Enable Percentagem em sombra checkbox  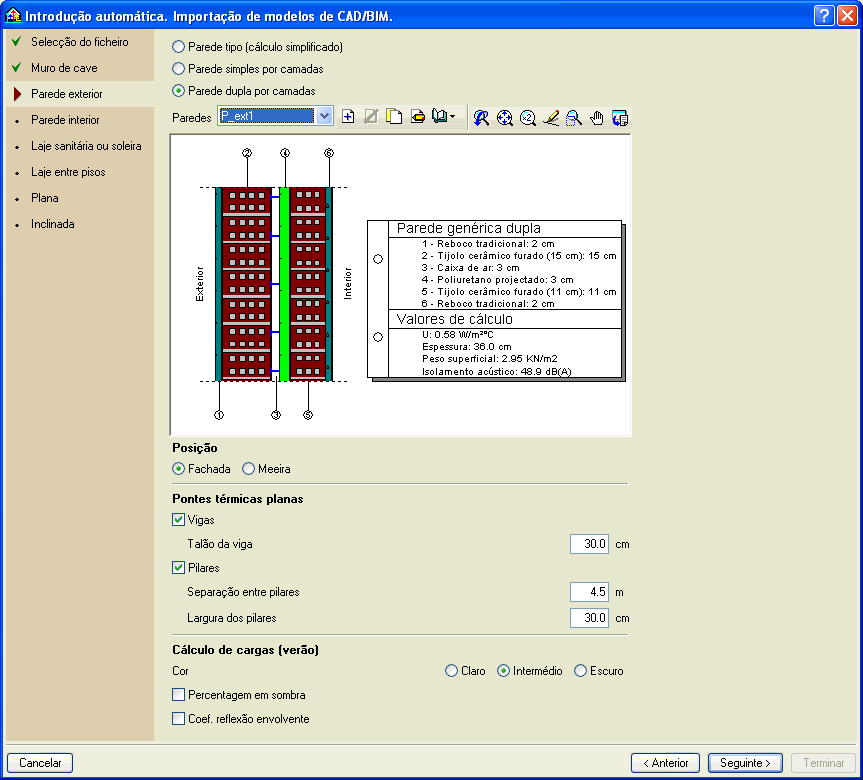click(x=179, y=695)
